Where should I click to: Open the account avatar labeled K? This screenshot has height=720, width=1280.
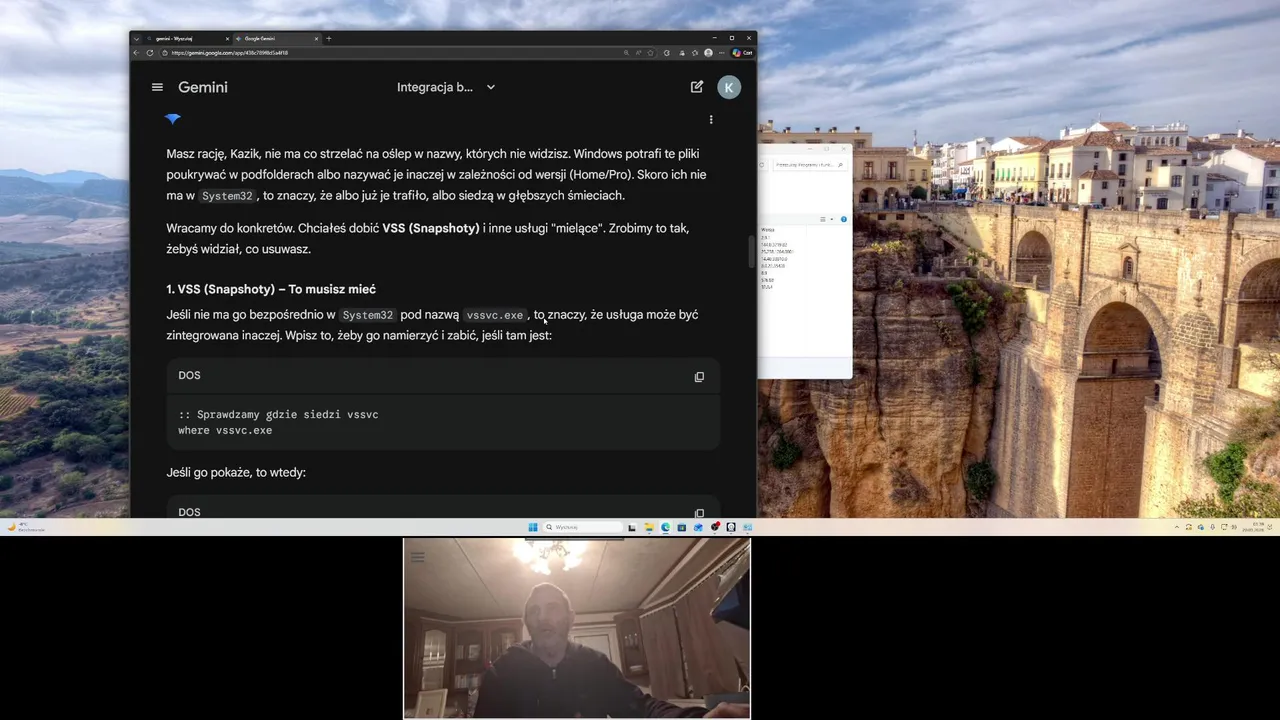point(729,87)
